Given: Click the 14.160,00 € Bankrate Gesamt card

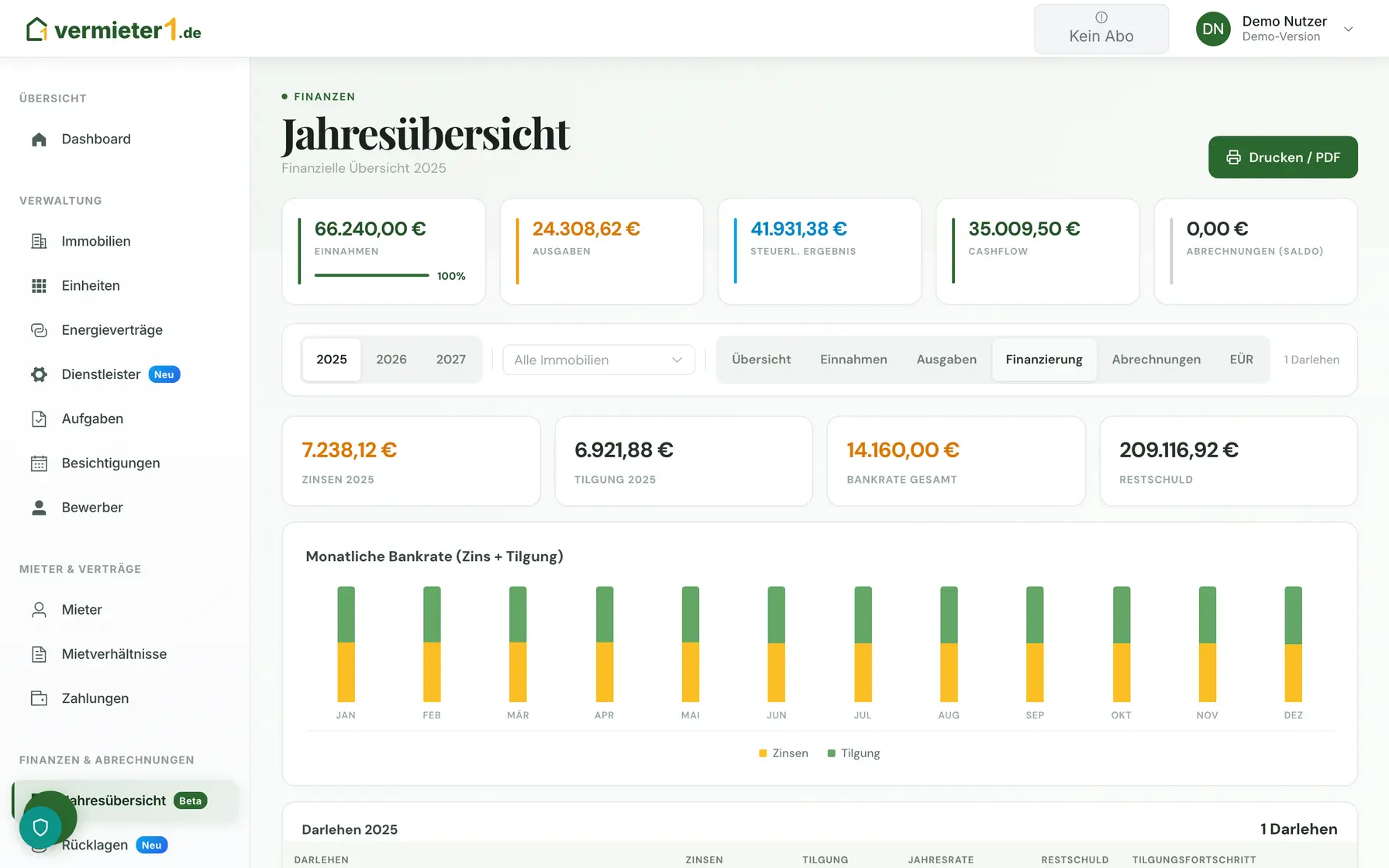Looking at the screenshot, I should [956, 461].
